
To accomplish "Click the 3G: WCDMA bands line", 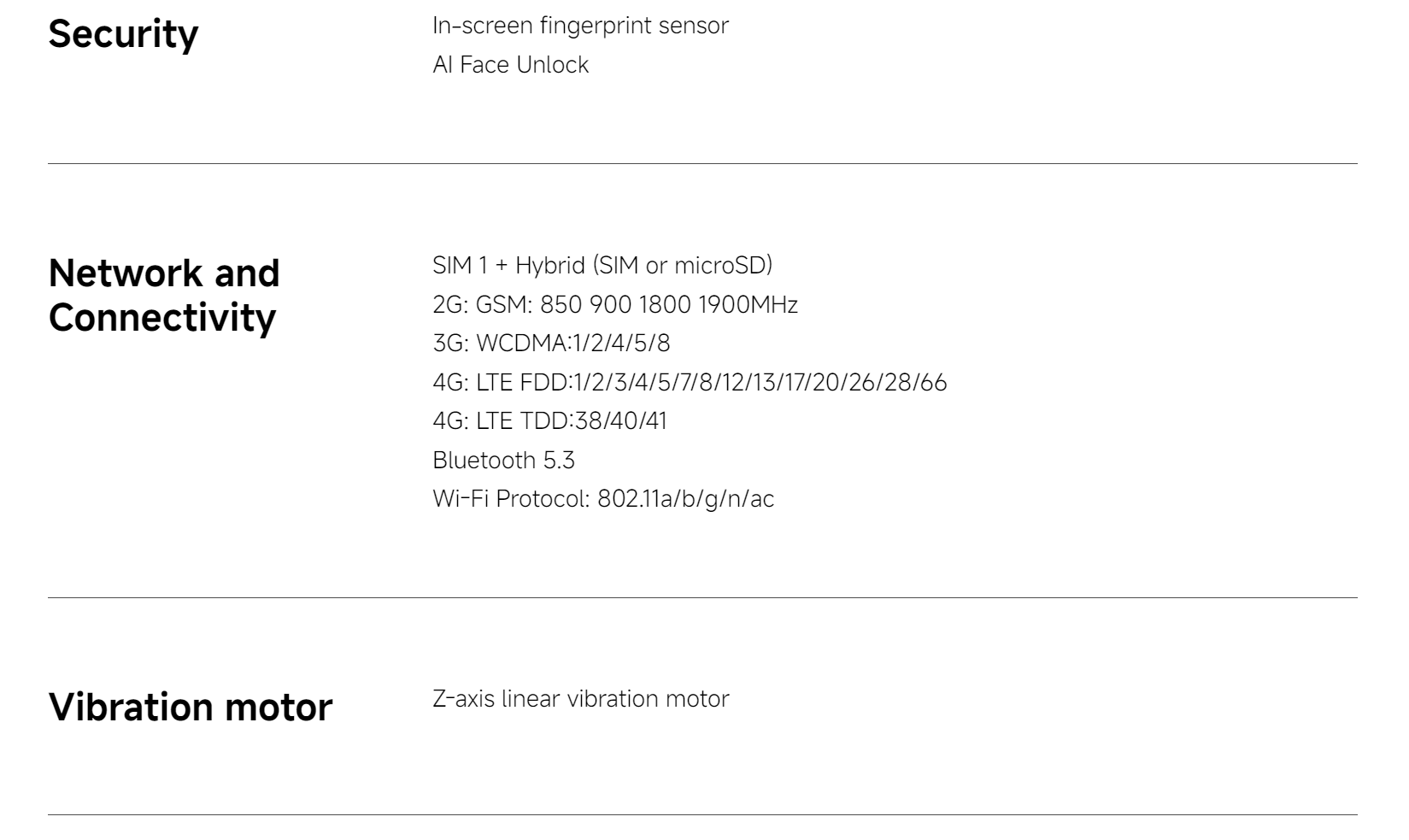I will point(551,344).
